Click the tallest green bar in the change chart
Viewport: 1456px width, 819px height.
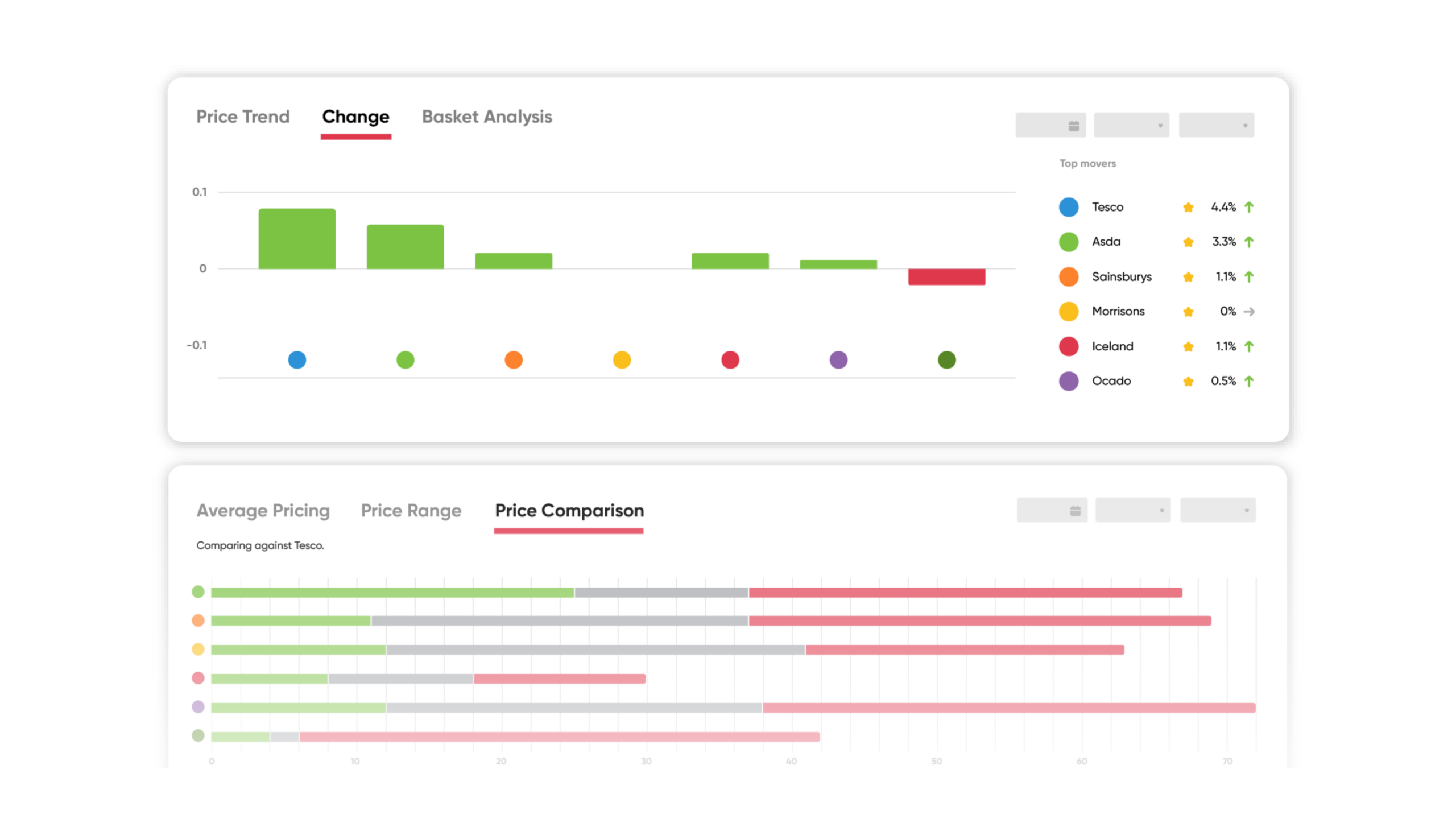297,239
